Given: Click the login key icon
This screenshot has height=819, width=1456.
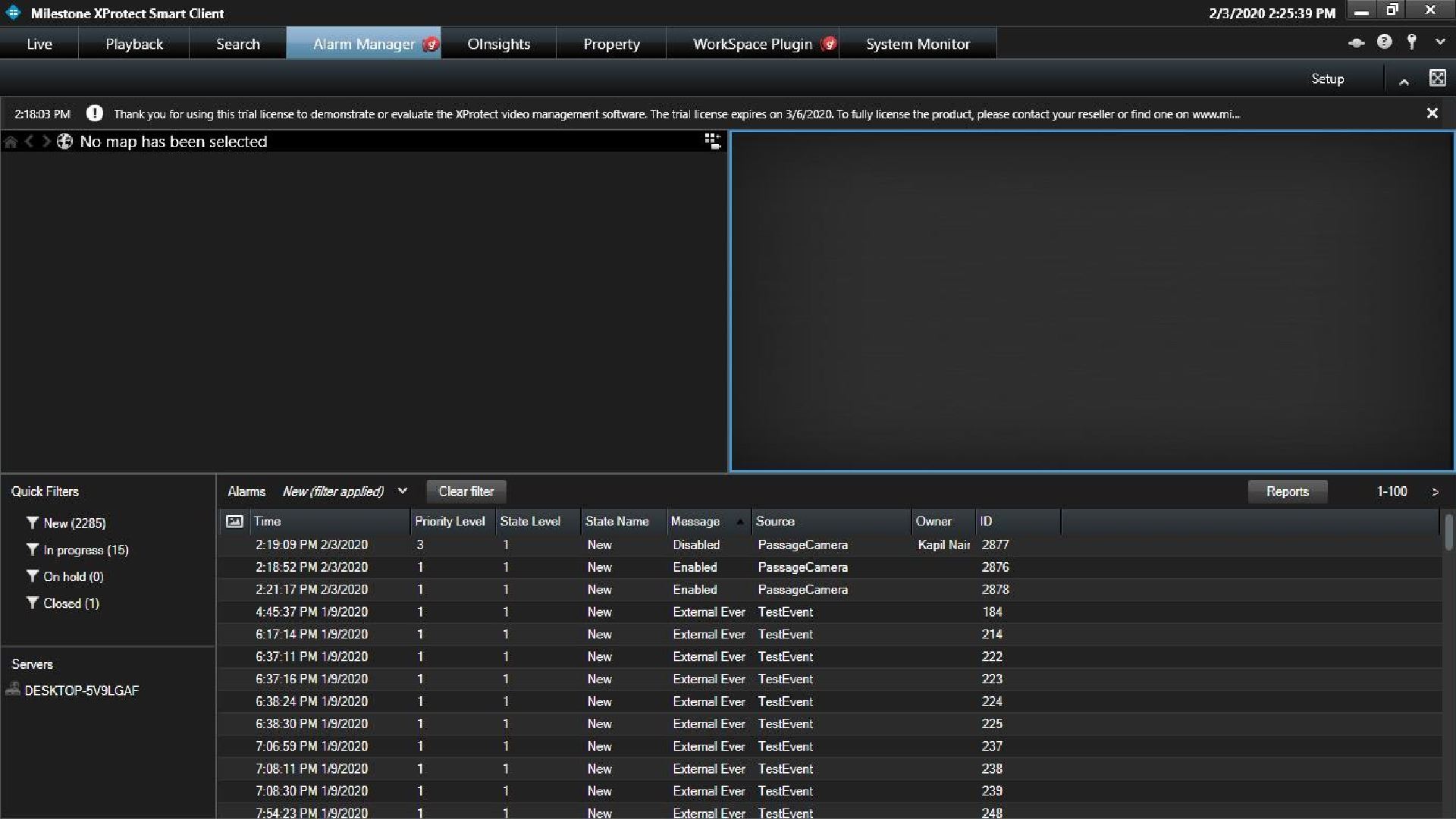Looking at the screenshot, I should coord(1411,42).
